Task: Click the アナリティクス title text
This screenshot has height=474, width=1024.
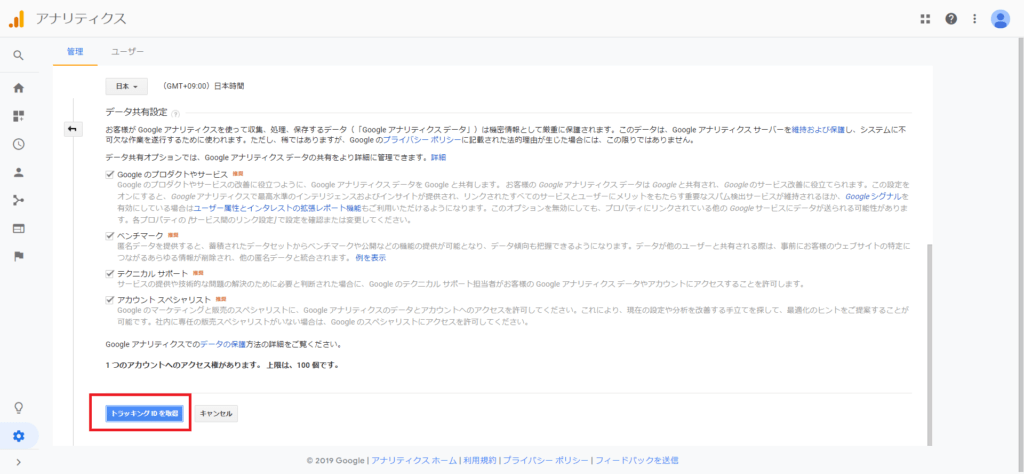Action: click(81, 19)
